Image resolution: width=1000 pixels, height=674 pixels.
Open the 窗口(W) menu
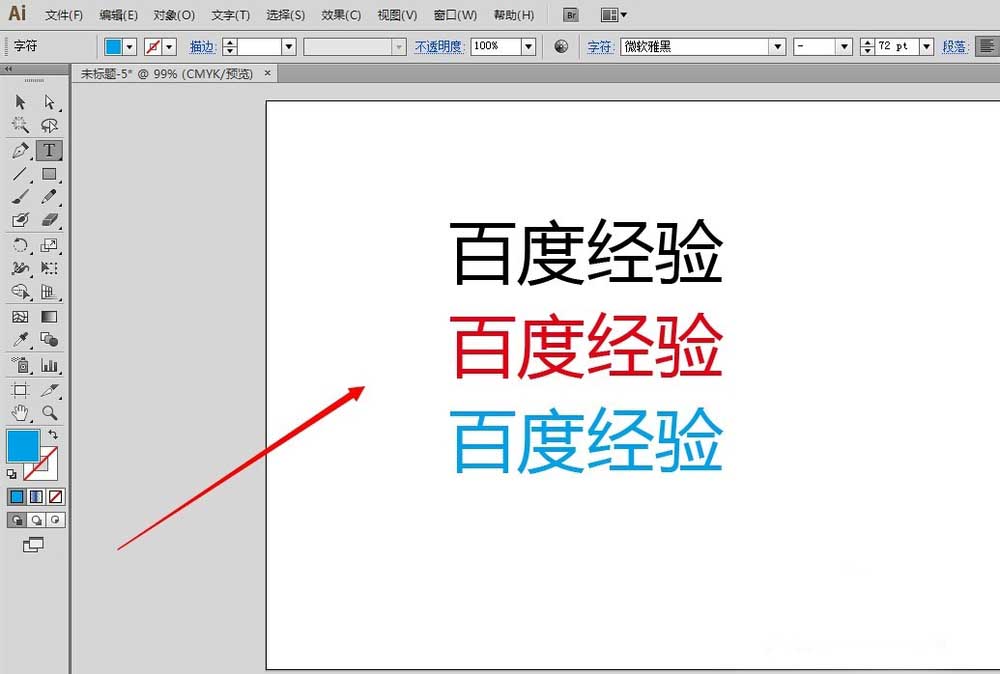pos(455,15)
